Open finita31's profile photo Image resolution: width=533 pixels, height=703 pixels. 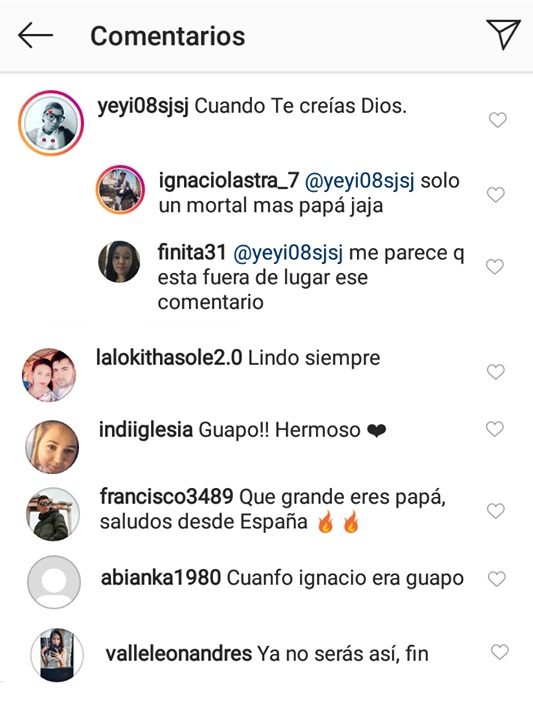pyautogui.click(x=119, y=262)
